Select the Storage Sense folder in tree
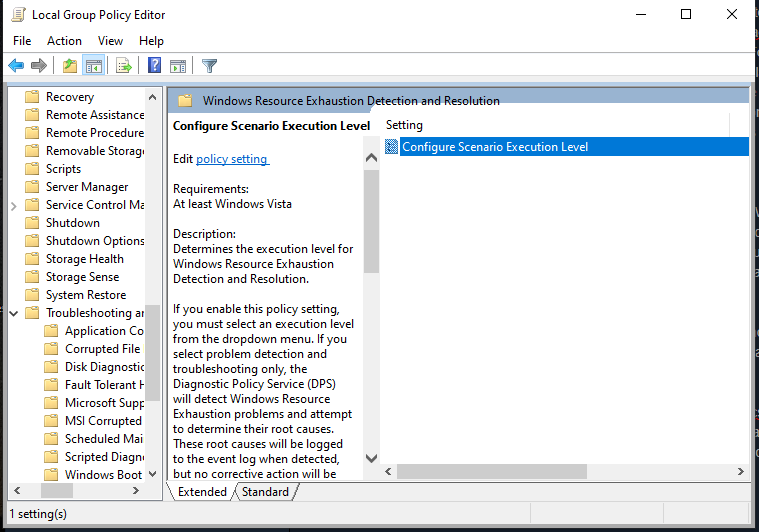 tap(82, 277)
